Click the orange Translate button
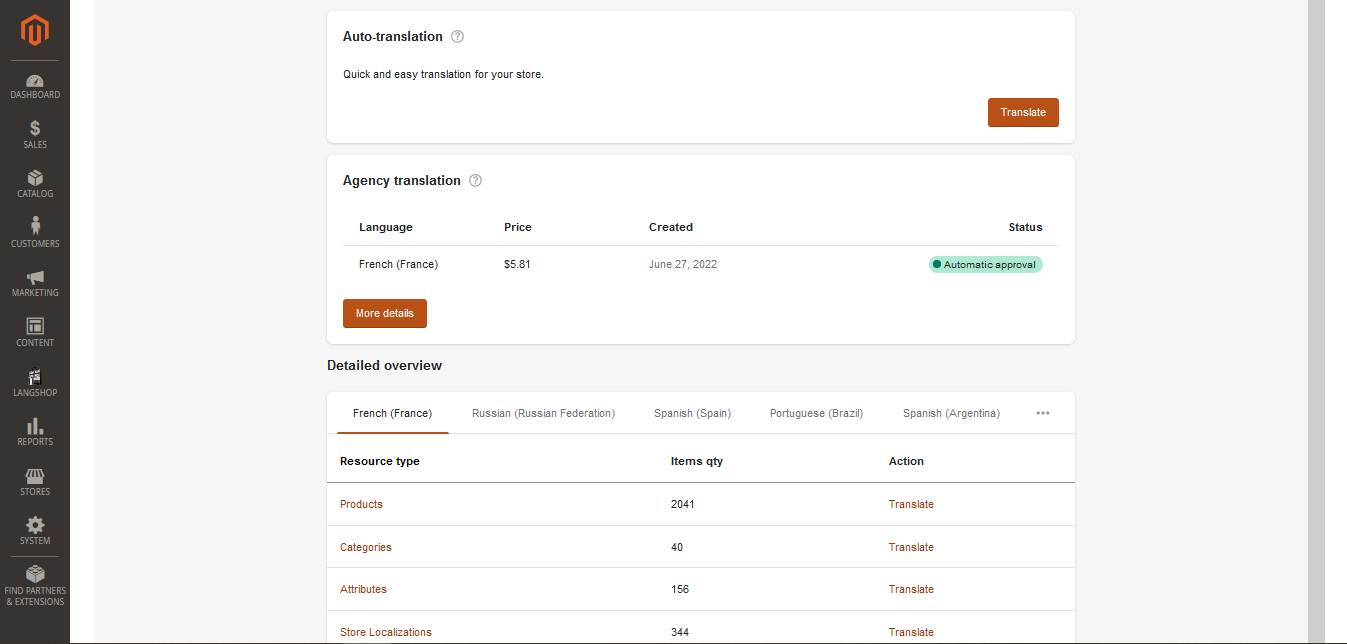This screenshot has height=644, width=1347. [1023, 113]
